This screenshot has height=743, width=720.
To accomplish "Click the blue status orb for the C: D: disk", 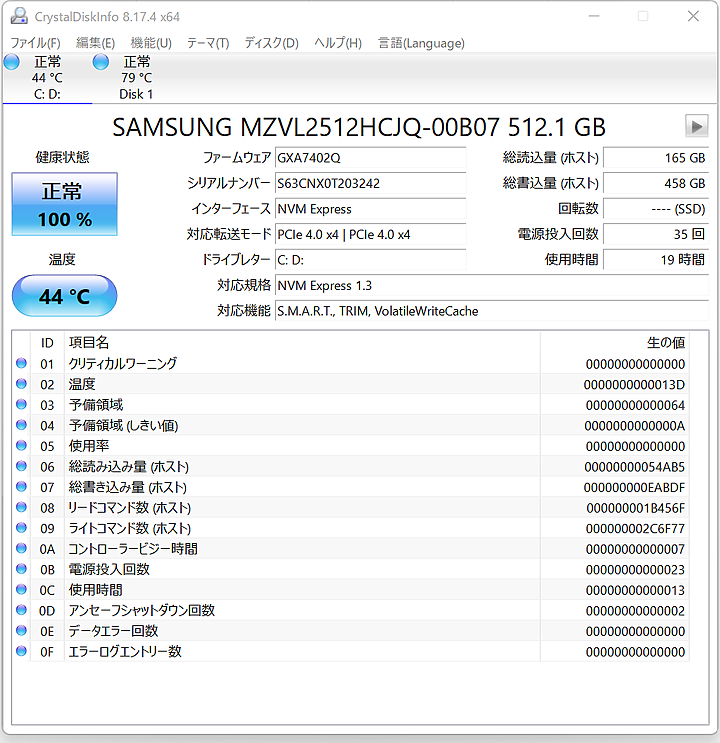I will [11, 62].
